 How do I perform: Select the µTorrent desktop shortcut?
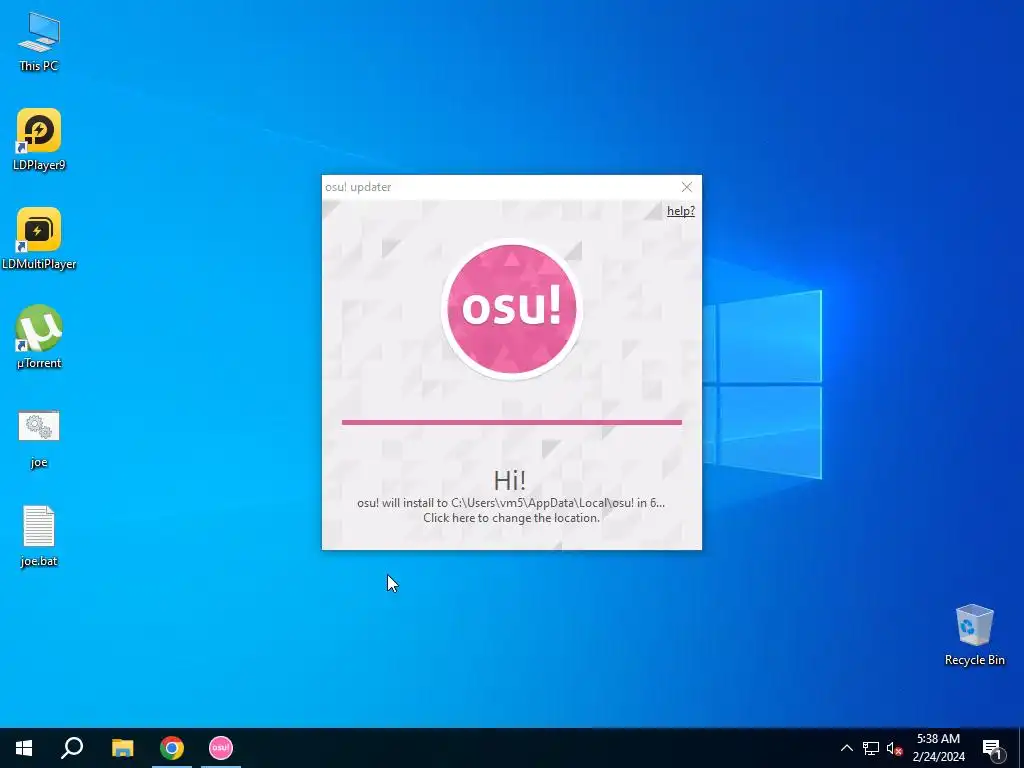coord(39,338)
